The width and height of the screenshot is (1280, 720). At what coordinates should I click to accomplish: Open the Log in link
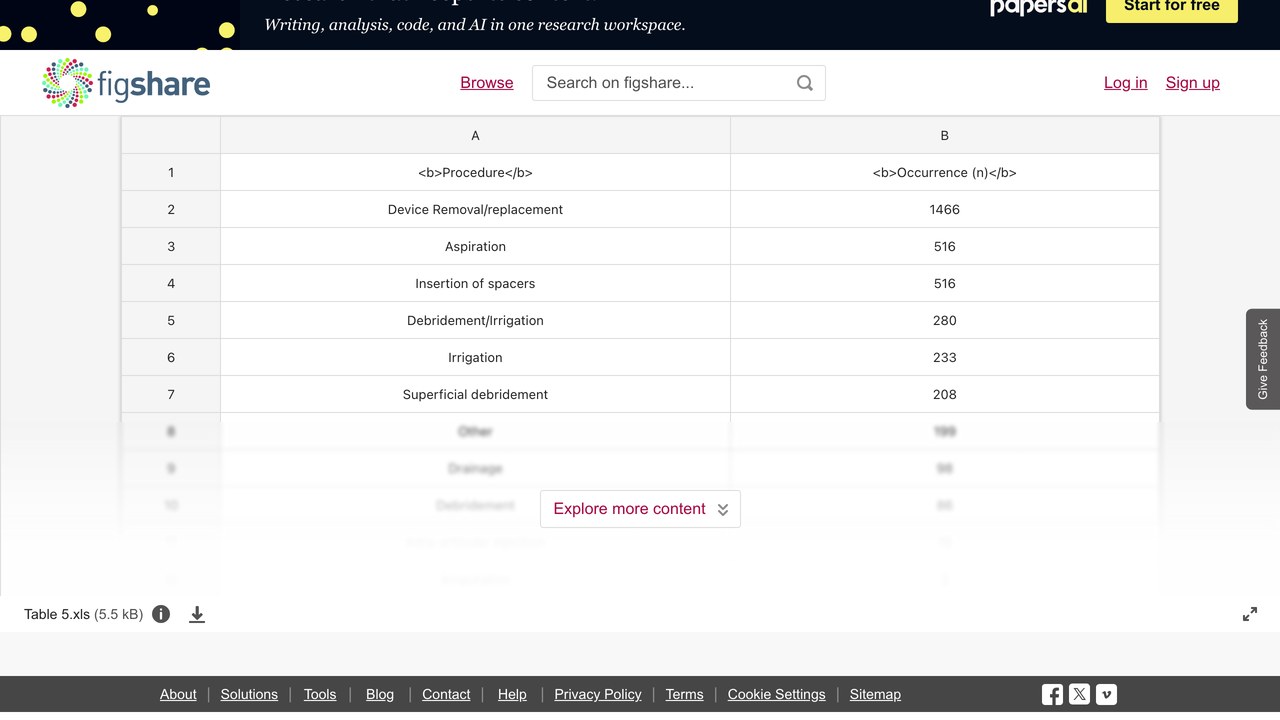tap(1126, 83)
